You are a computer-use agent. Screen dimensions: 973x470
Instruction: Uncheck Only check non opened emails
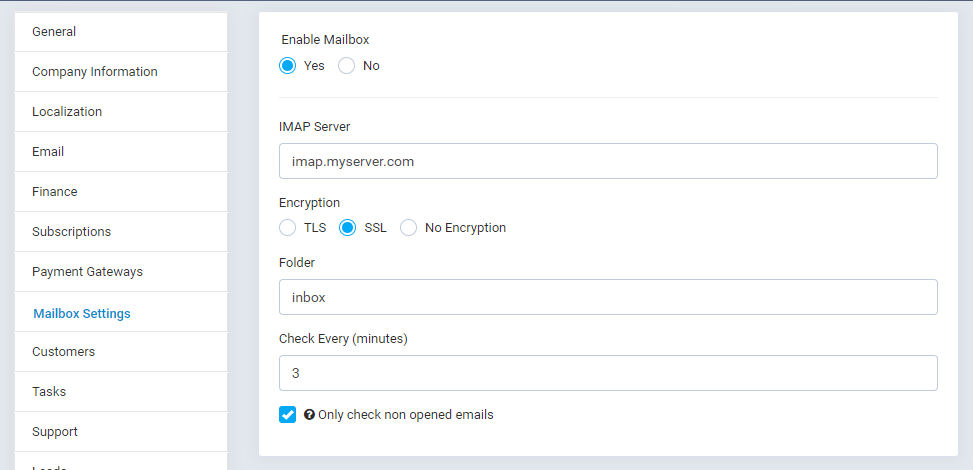pos(288,414)
